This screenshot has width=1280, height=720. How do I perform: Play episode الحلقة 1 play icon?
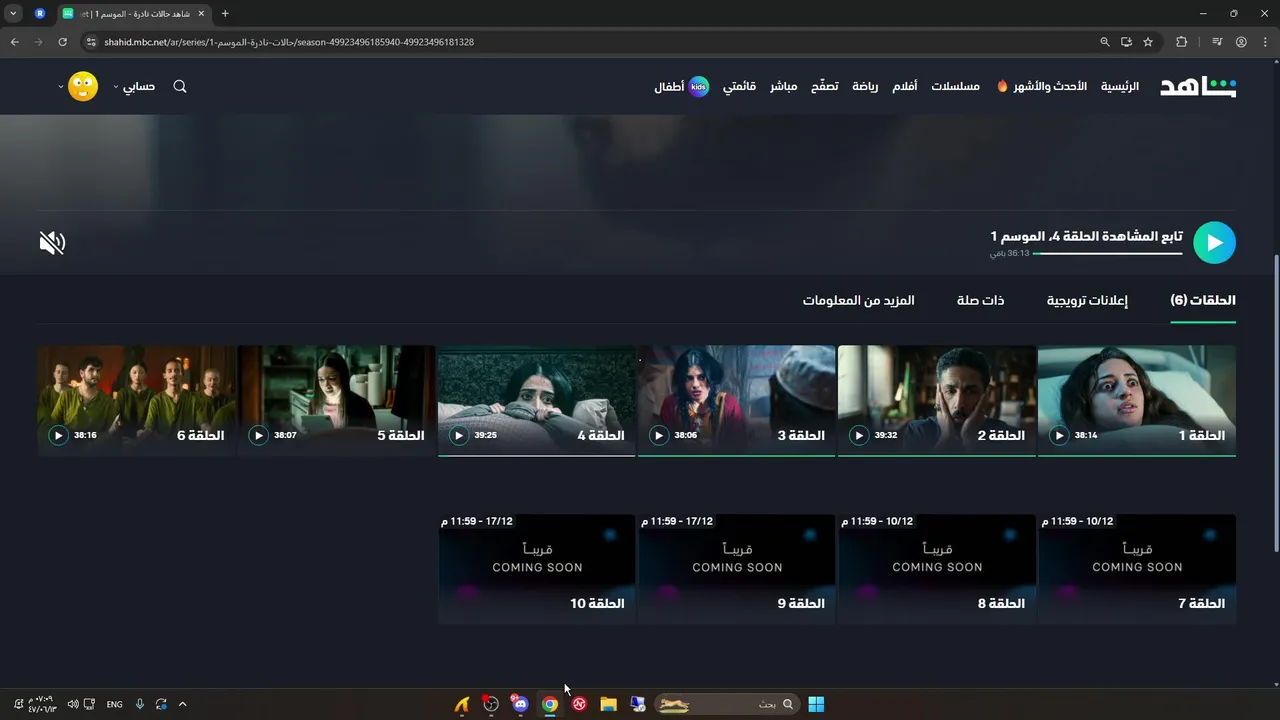(1058, 435)
